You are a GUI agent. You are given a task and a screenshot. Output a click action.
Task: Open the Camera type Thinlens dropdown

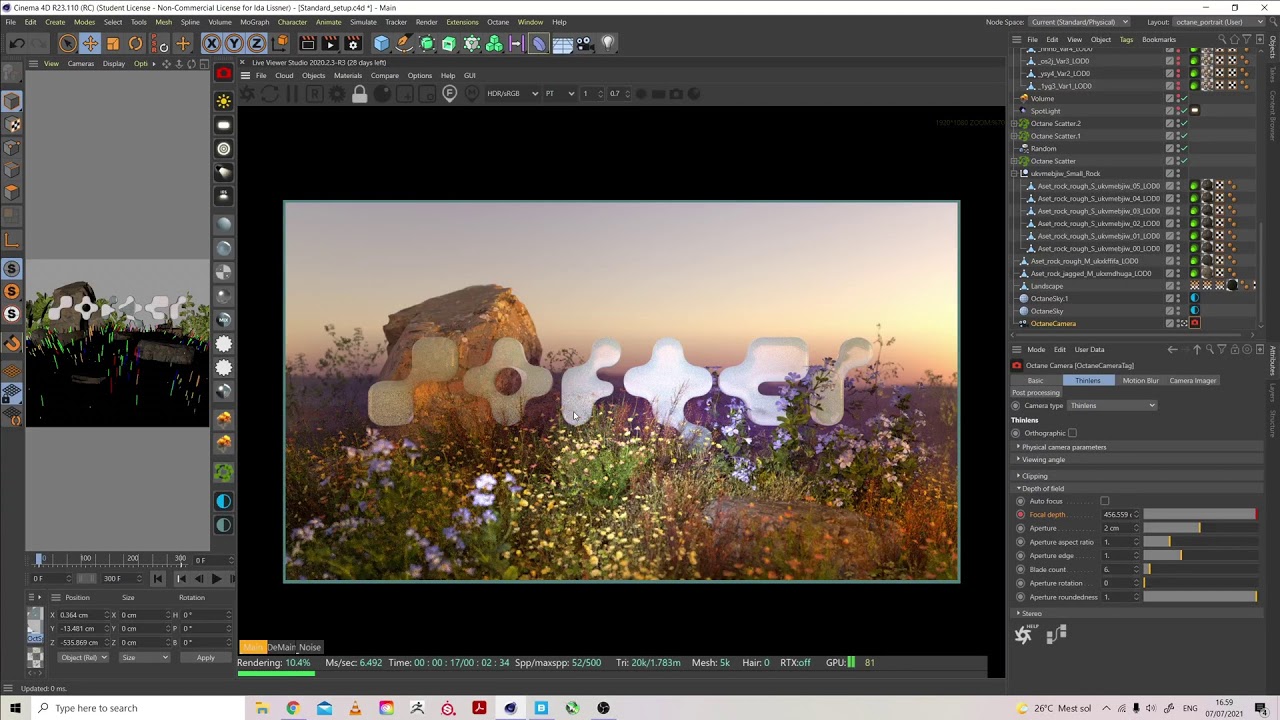click(1112, 406)
